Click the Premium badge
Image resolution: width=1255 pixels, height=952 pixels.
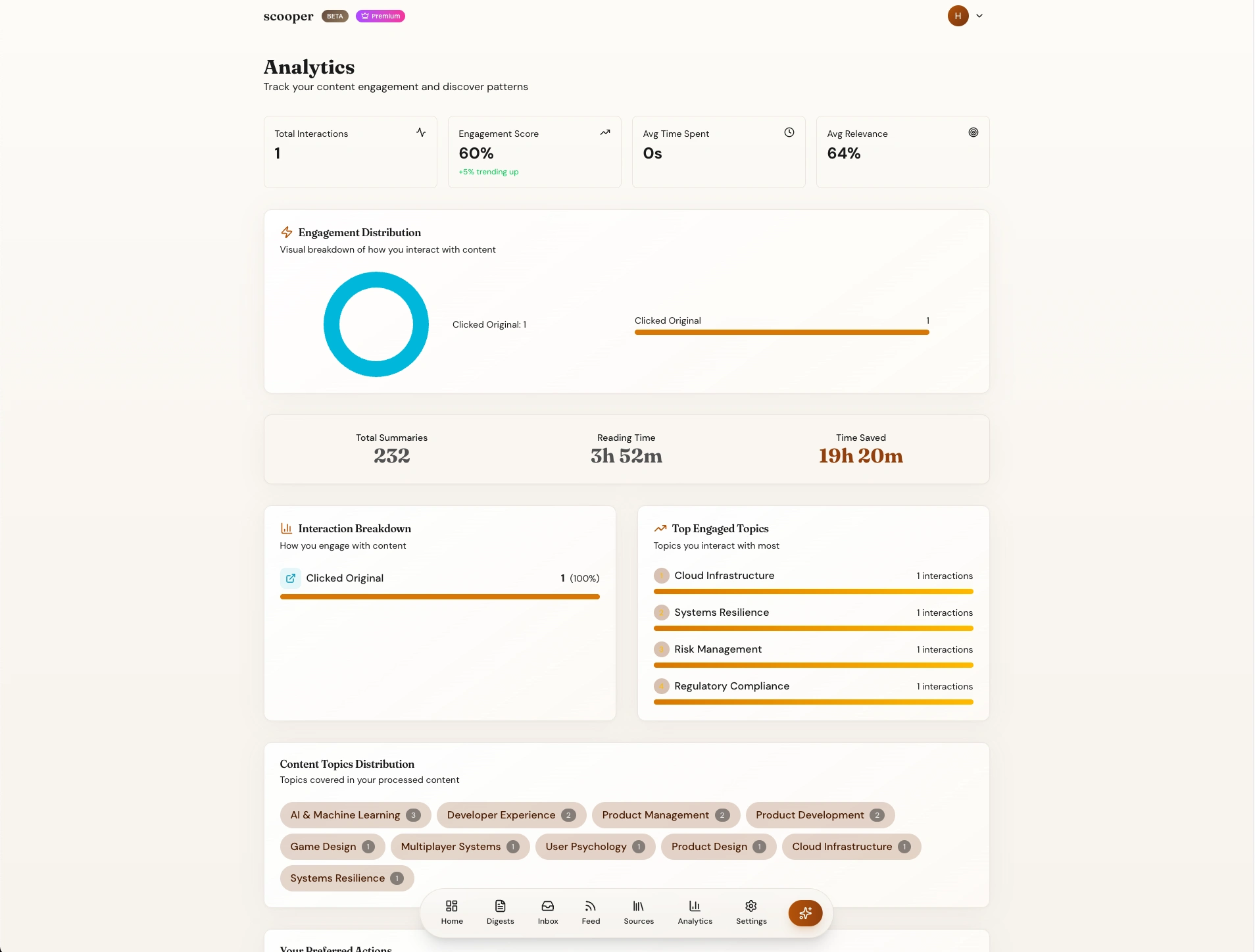click(x=380, y=16)
